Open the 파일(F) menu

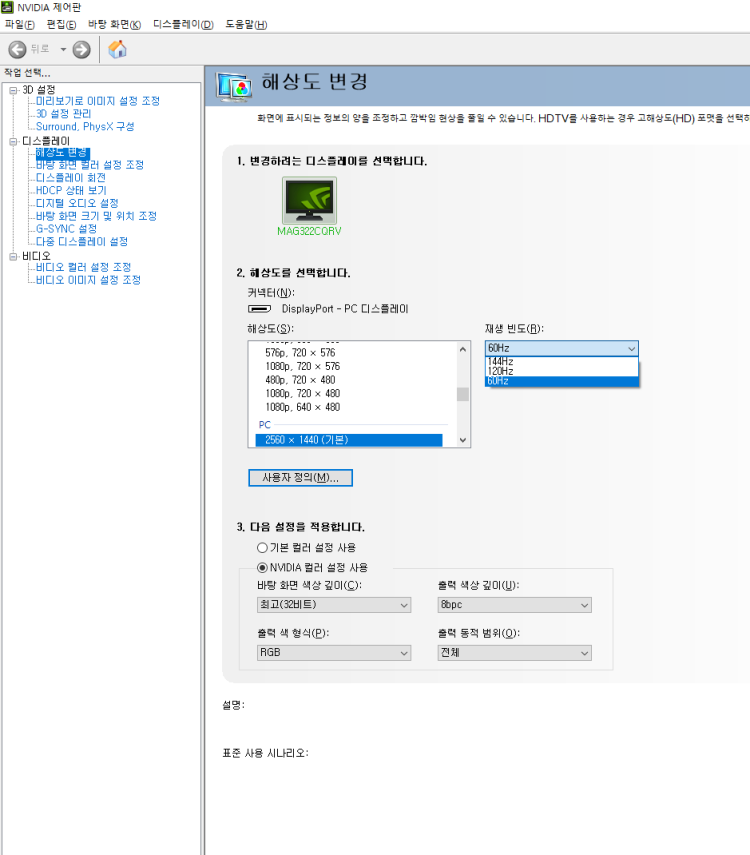point(20,25)
